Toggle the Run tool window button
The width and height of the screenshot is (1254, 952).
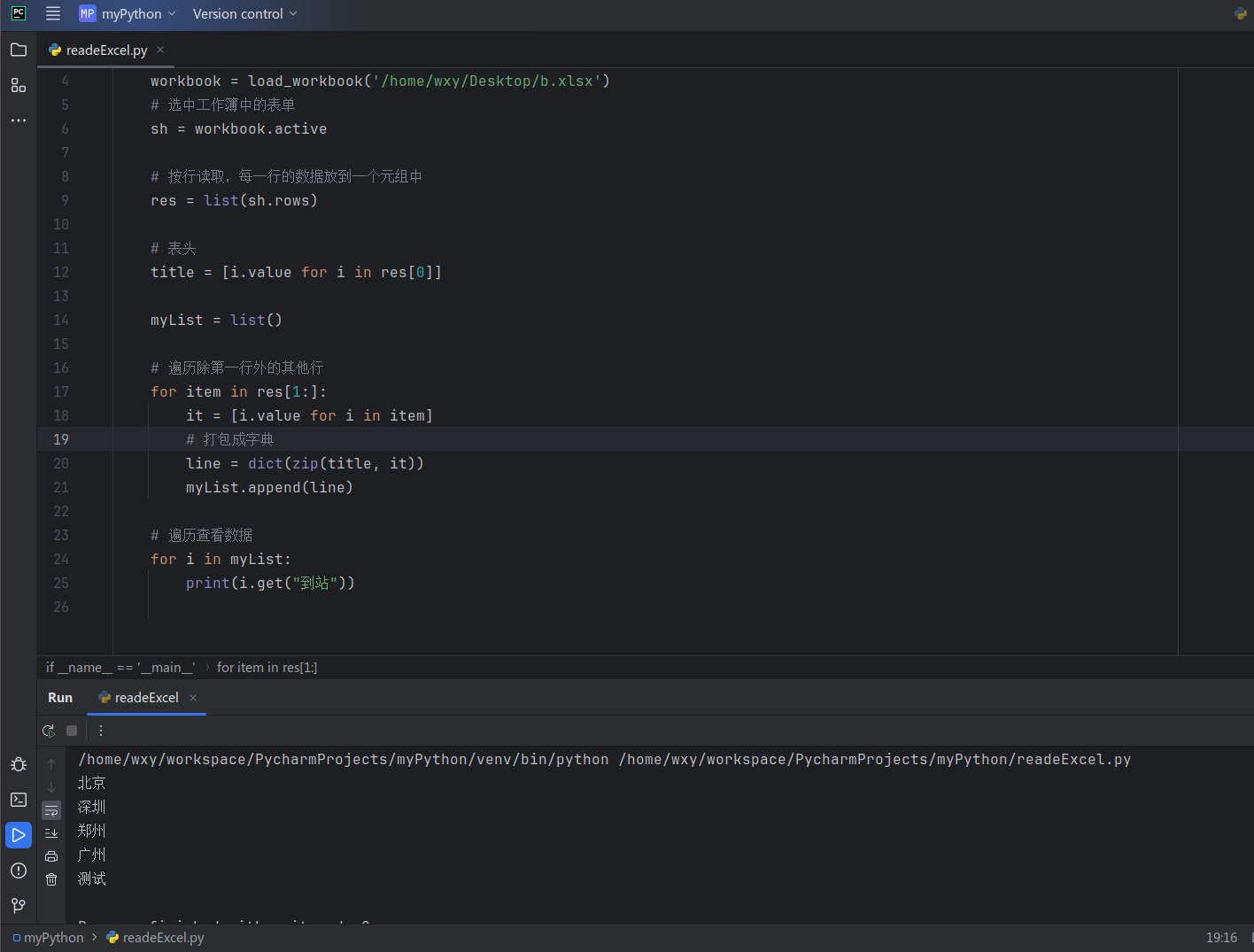pyautogui.click(x=18, y=835)
